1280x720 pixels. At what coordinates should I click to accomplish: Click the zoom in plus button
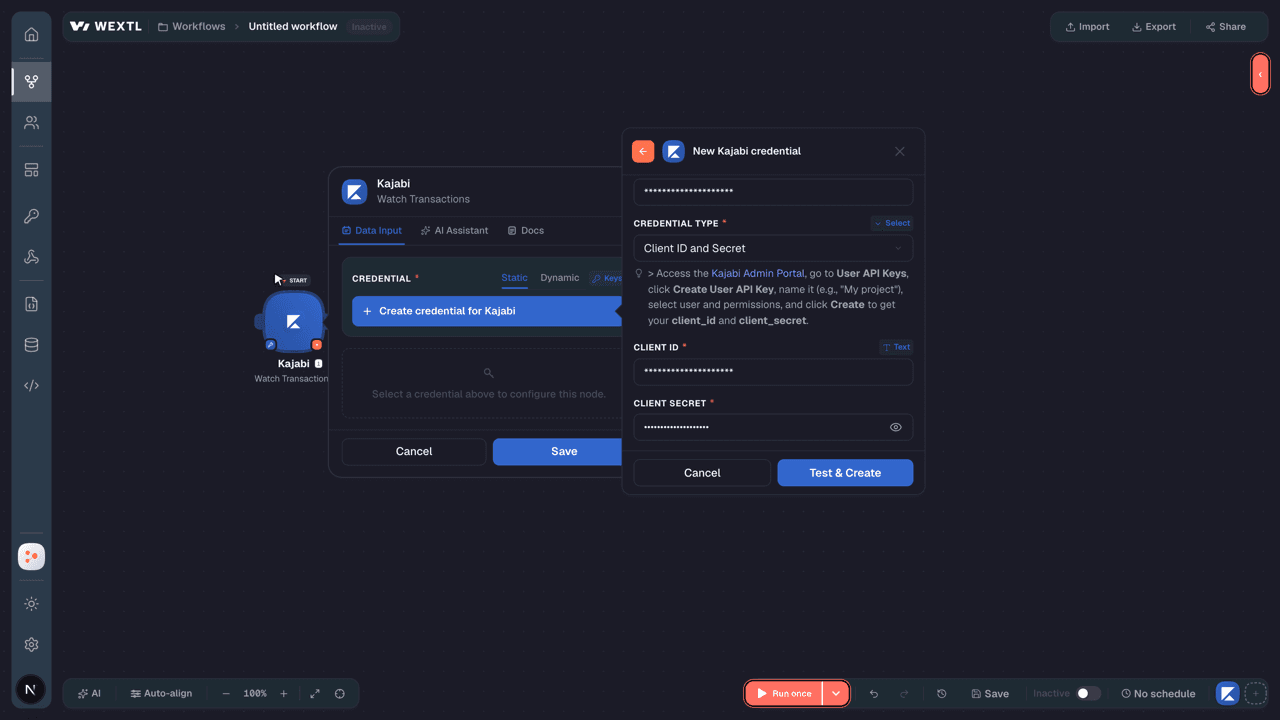(x=284, y=694)
